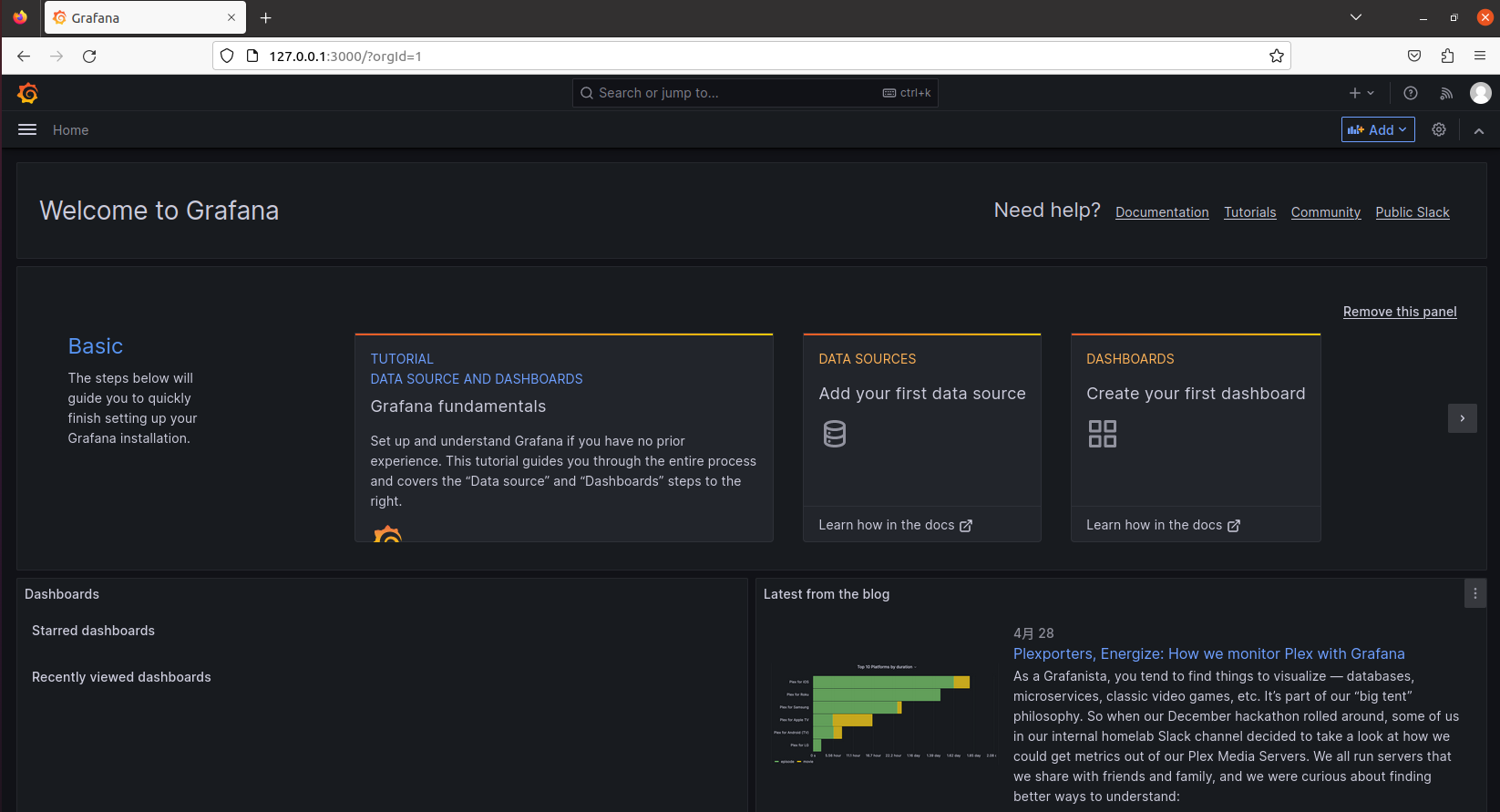Click the external link icon in dashboards card
Image resolution: width=1500 pixels, height=812 pixels.
click(1234, 526)
